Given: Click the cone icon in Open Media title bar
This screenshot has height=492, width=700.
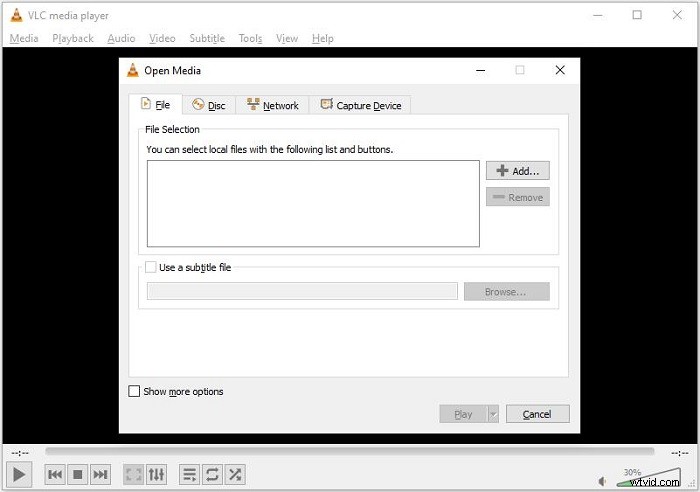Looking at the screenshot, I should (133, 70).
